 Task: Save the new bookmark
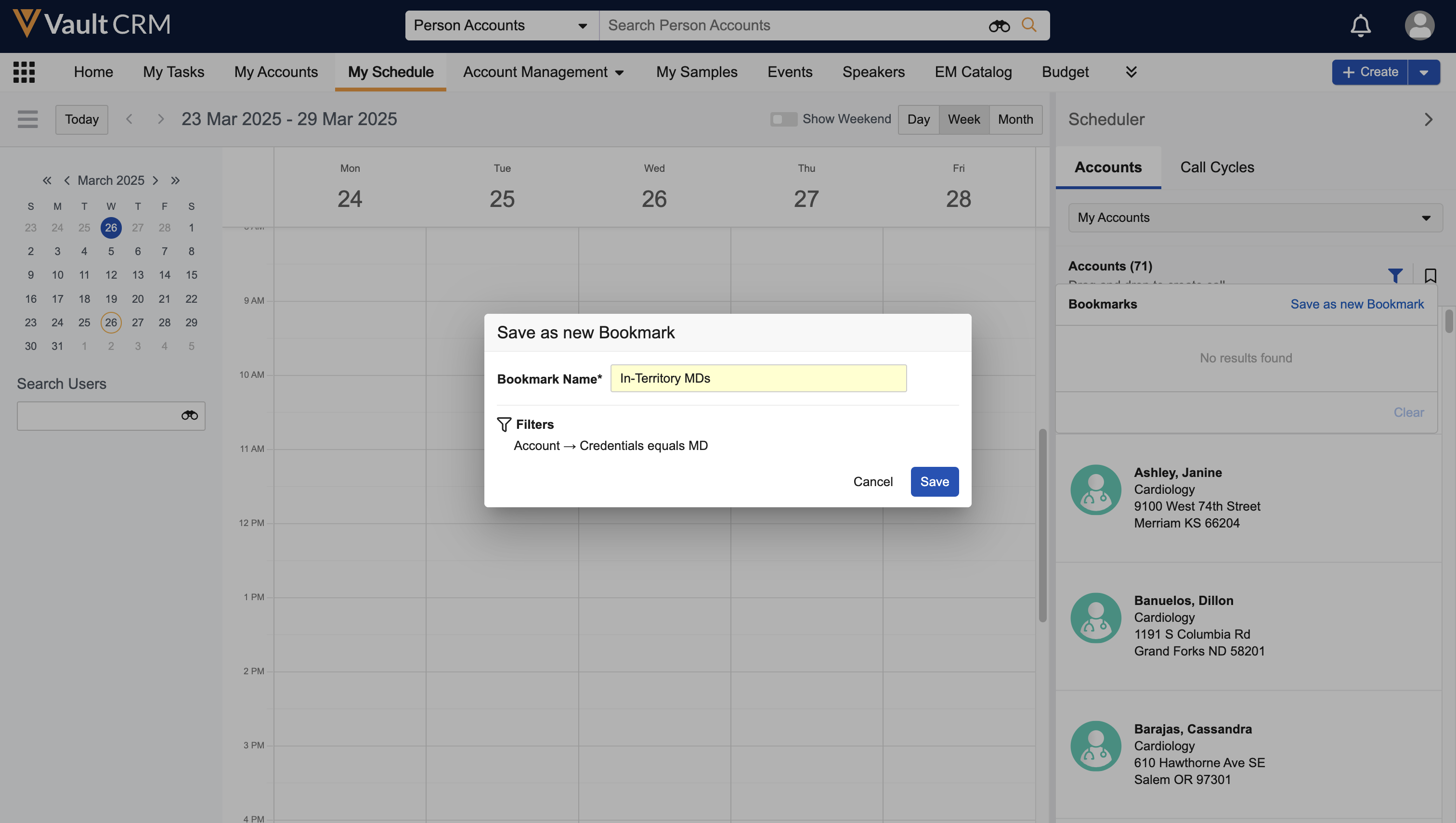tap(934, 482)
